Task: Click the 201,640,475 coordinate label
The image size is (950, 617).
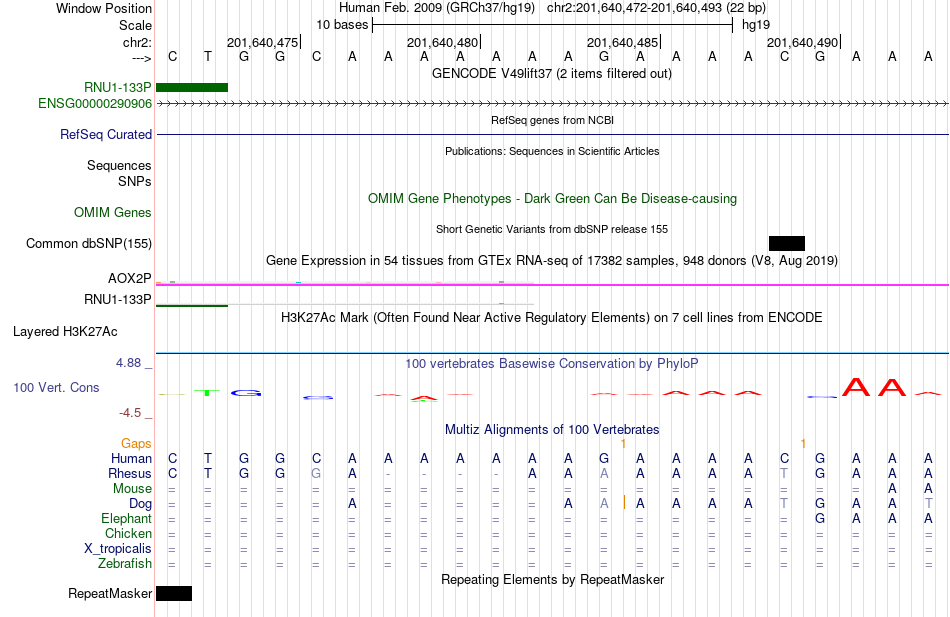Action: (x=263, y=42)
